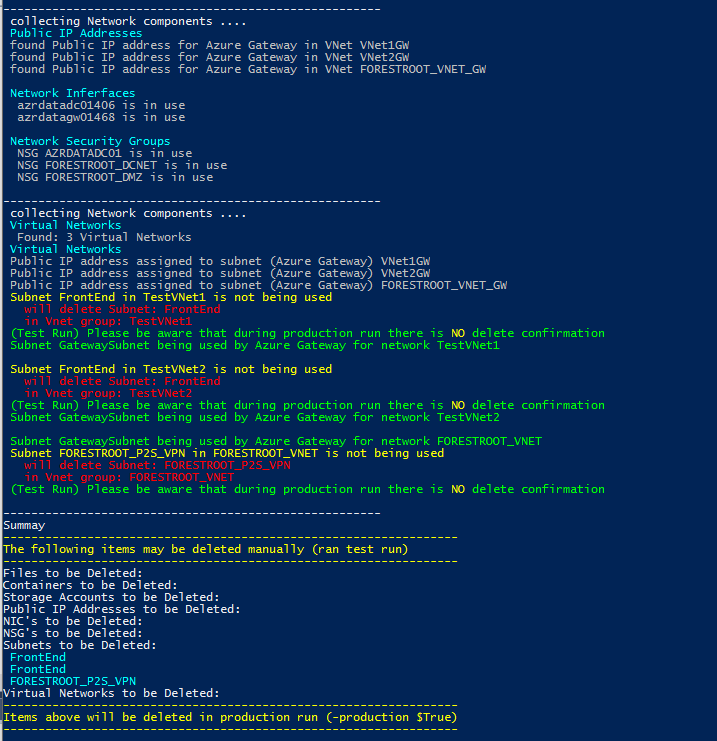The image size is (717, 741).
Task: Click the 'Network Inferfaces' heading text
Action: 73,93
